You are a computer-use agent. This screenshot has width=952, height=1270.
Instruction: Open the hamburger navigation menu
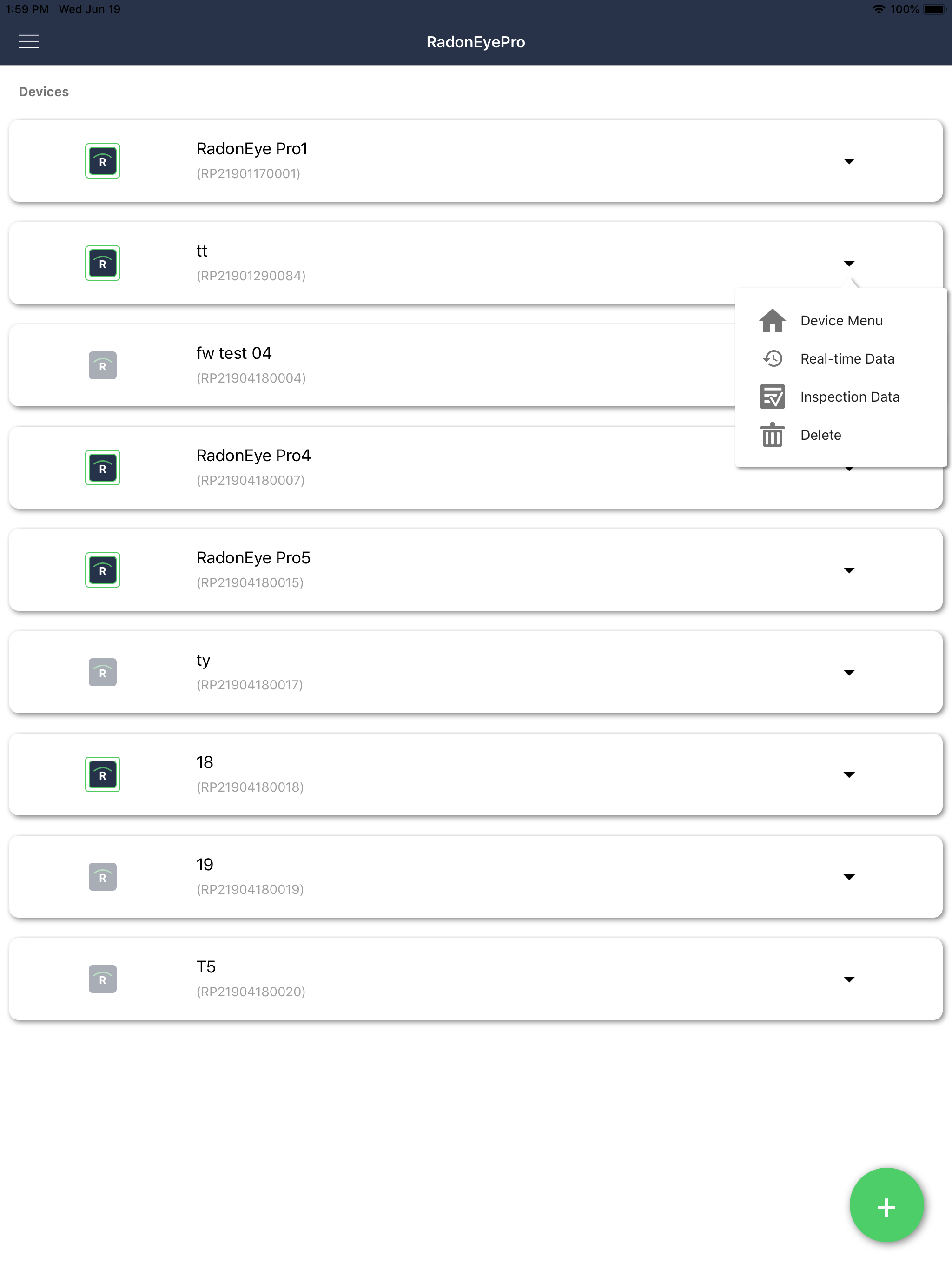coord(28,41)
